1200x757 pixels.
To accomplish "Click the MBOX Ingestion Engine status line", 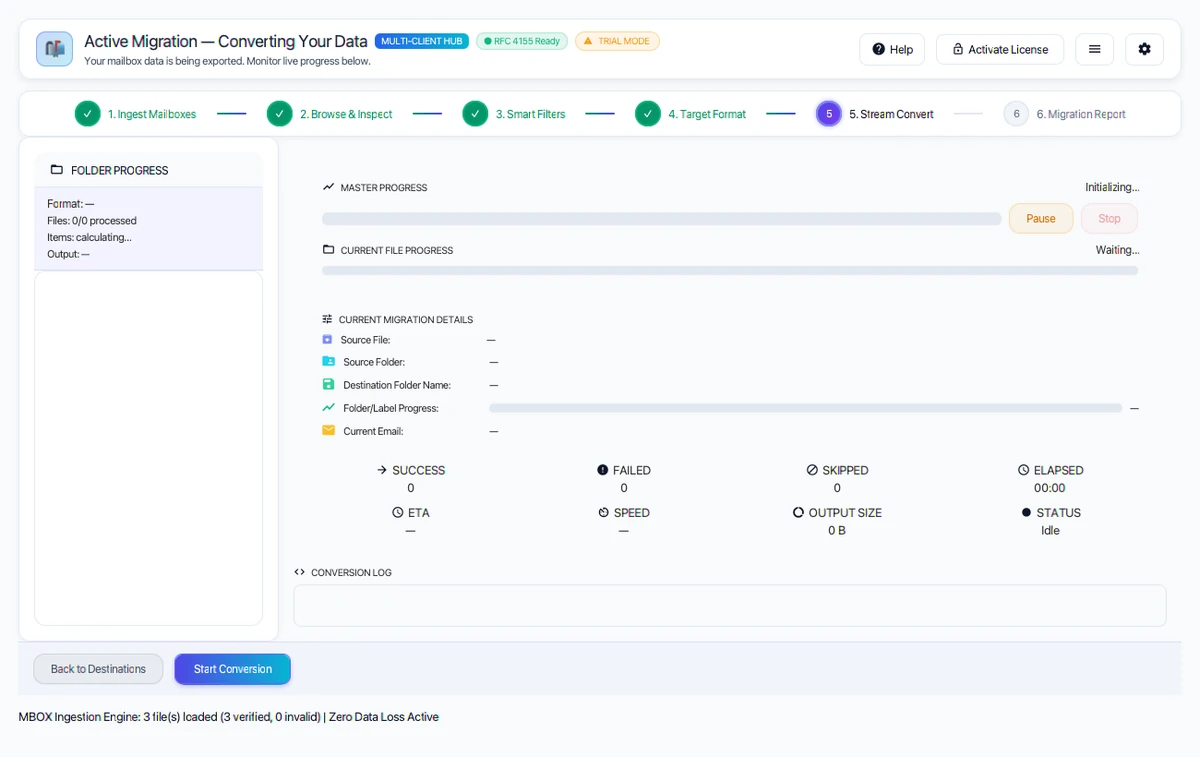I will point(229,717).
